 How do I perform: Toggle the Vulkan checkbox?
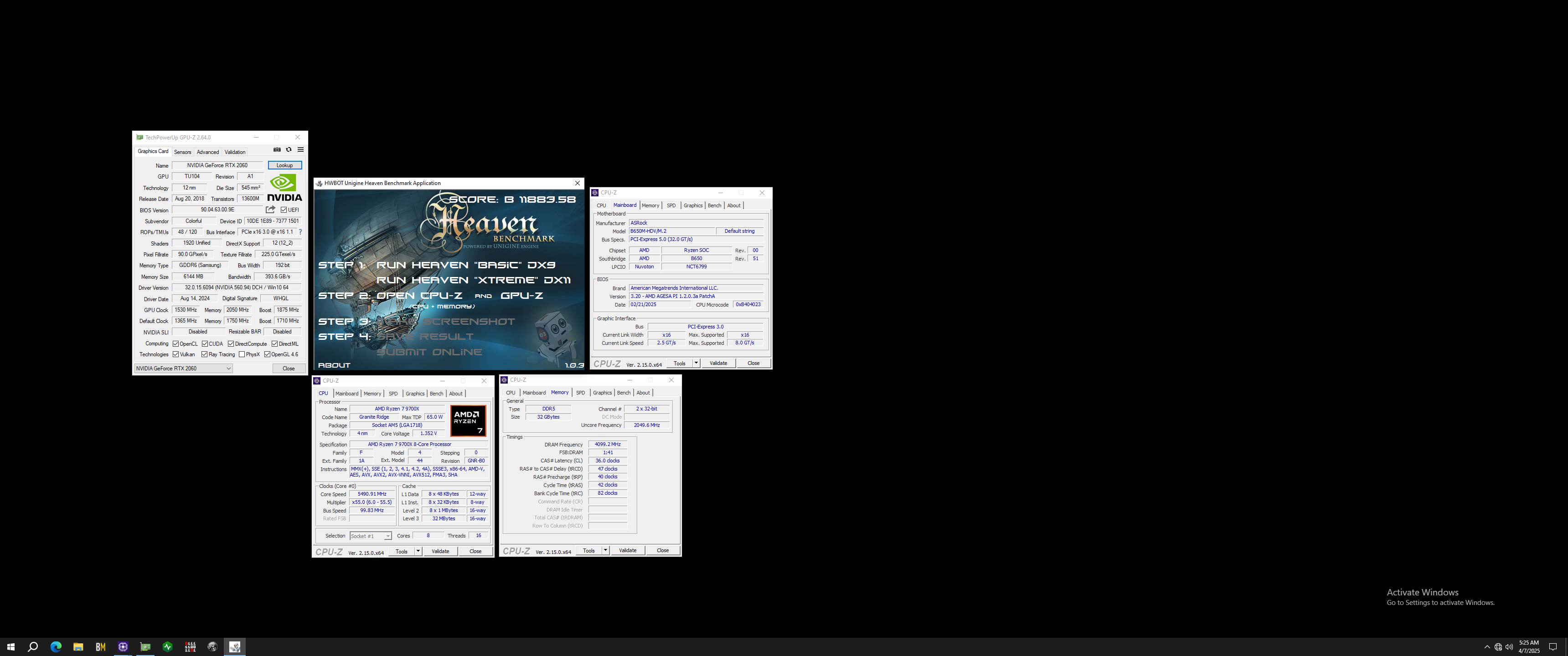click(176, 354)
